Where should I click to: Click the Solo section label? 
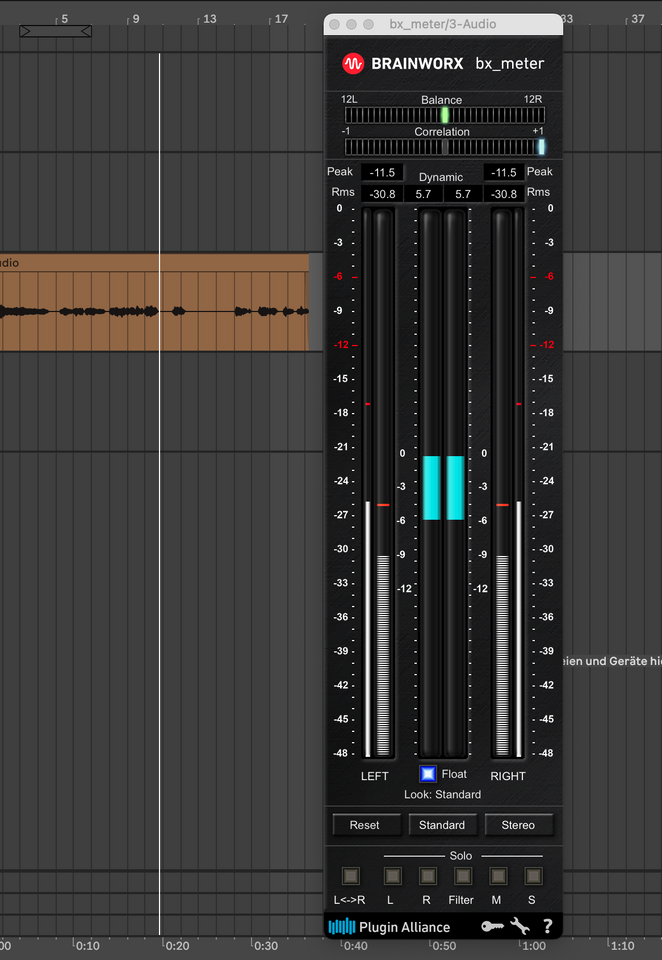(x=461, y=856)
